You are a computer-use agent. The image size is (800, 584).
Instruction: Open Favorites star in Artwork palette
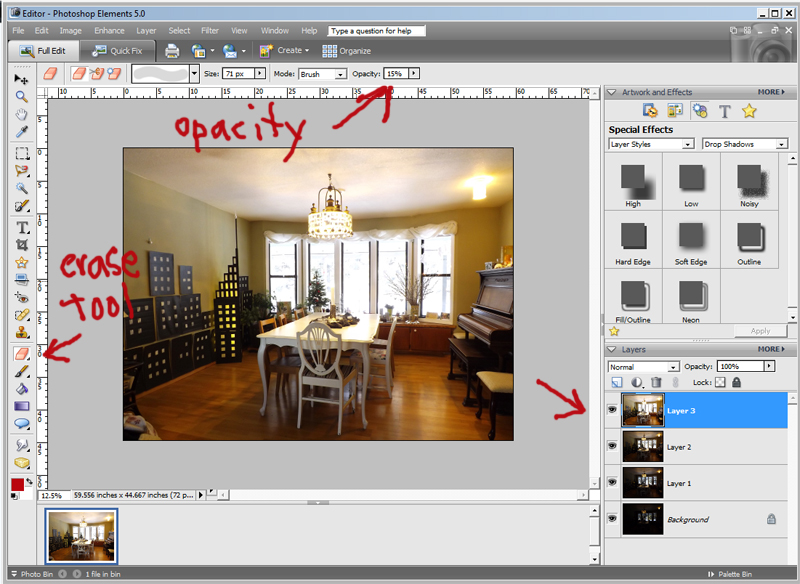coord(749,111)
